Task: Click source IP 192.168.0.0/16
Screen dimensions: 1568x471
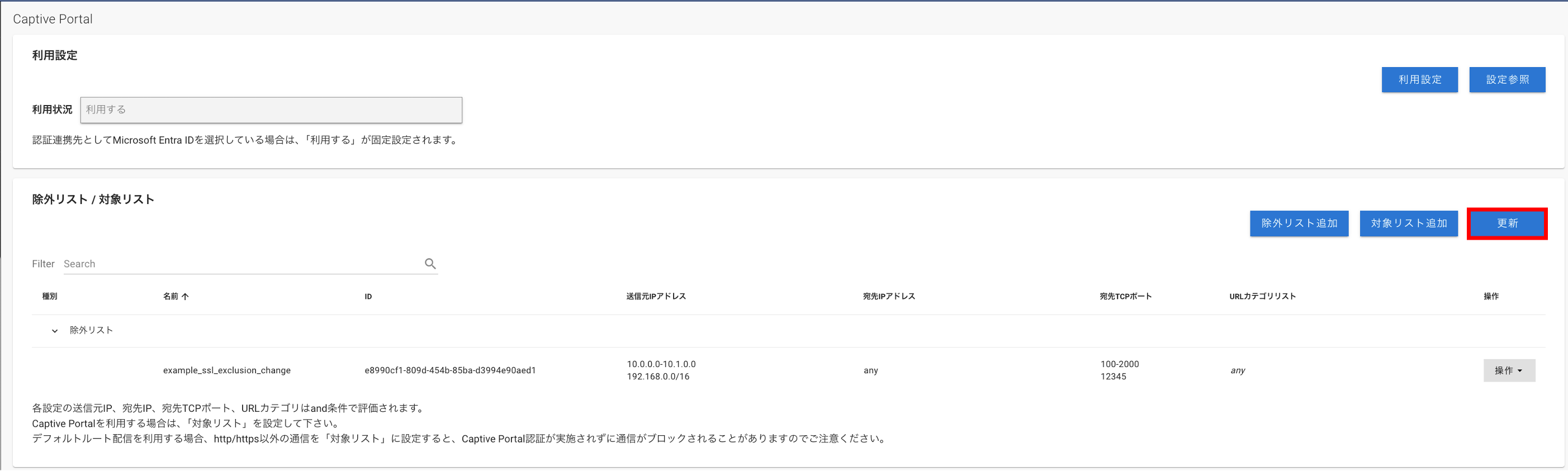Action: click(x=658, y=377)
